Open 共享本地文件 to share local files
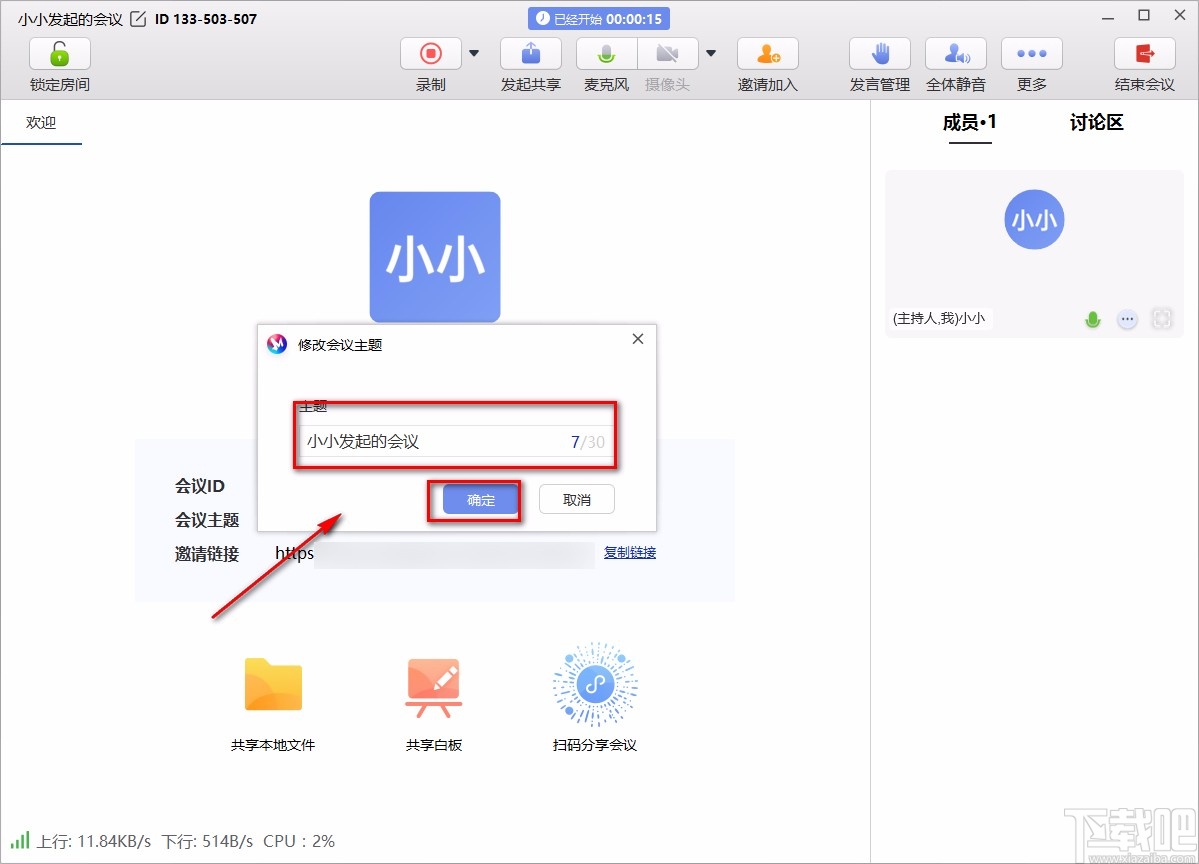Image resolution: width=1199 pixels, height=864 pixels. click(272, 686)
